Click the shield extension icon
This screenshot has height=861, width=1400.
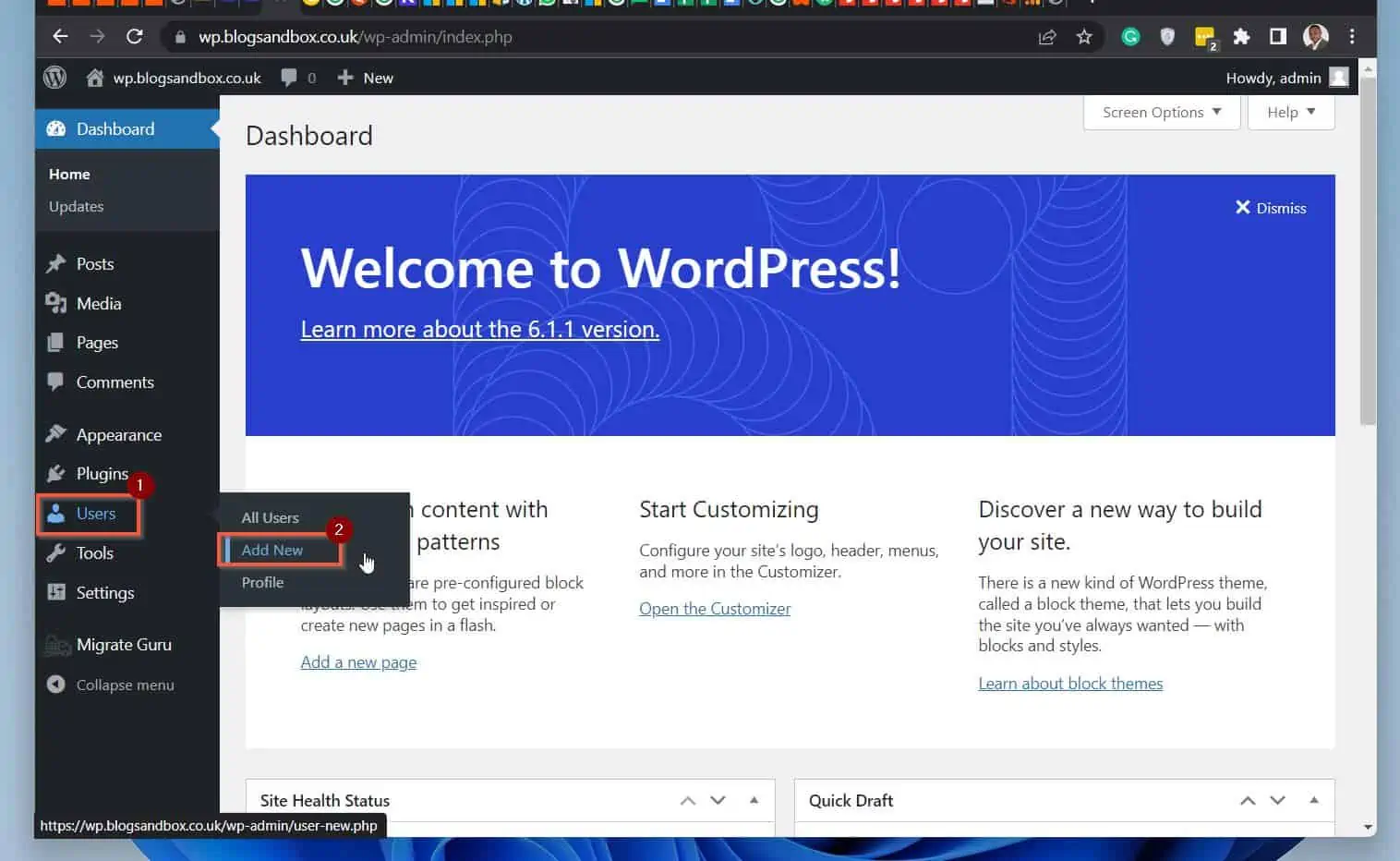pos(1167,37)
